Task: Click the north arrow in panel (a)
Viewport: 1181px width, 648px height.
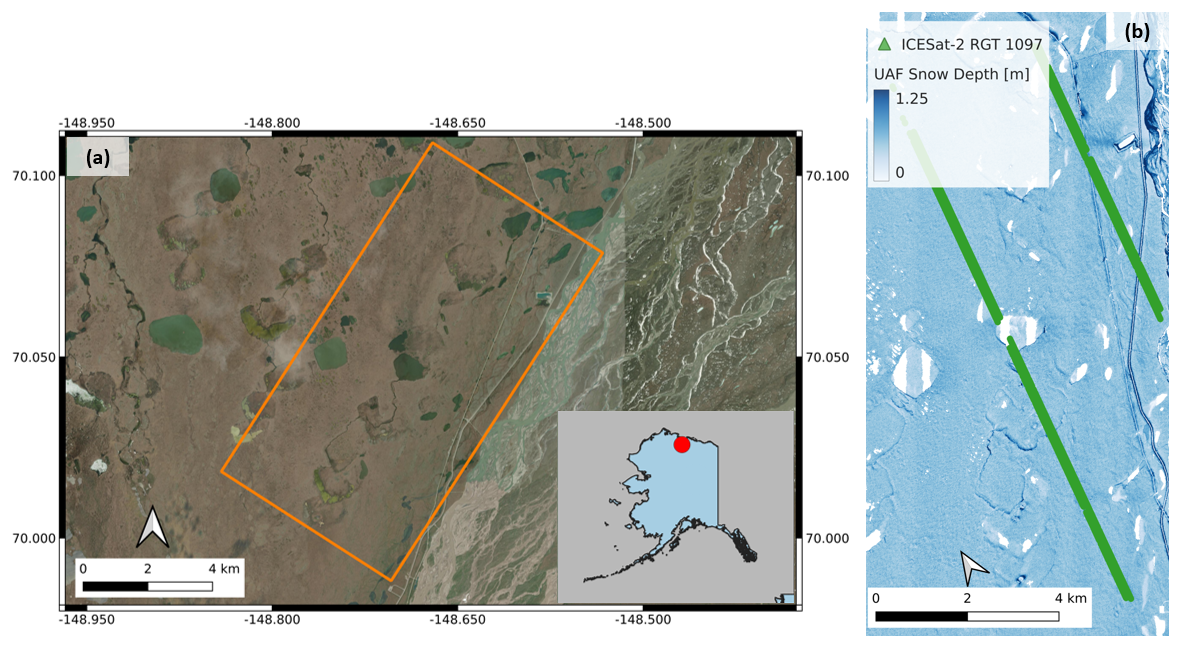Action: pyautogui.click(x=152, y=527)
